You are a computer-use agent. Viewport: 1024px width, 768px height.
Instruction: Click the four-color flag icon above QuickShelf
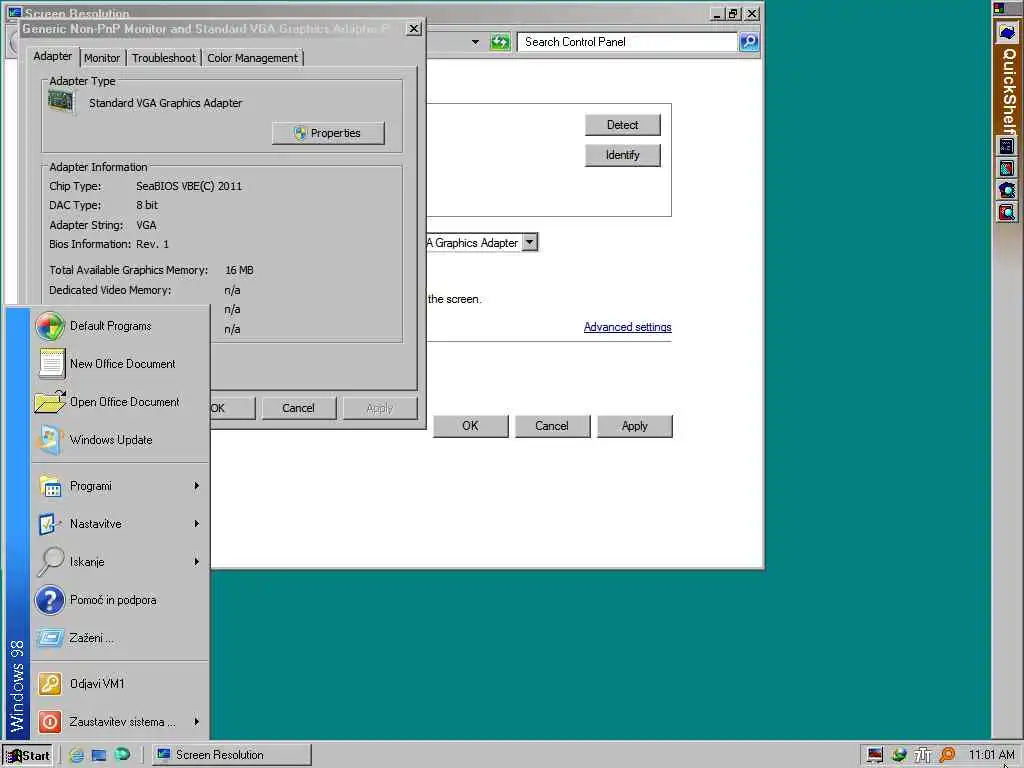(x=999, y=8)
